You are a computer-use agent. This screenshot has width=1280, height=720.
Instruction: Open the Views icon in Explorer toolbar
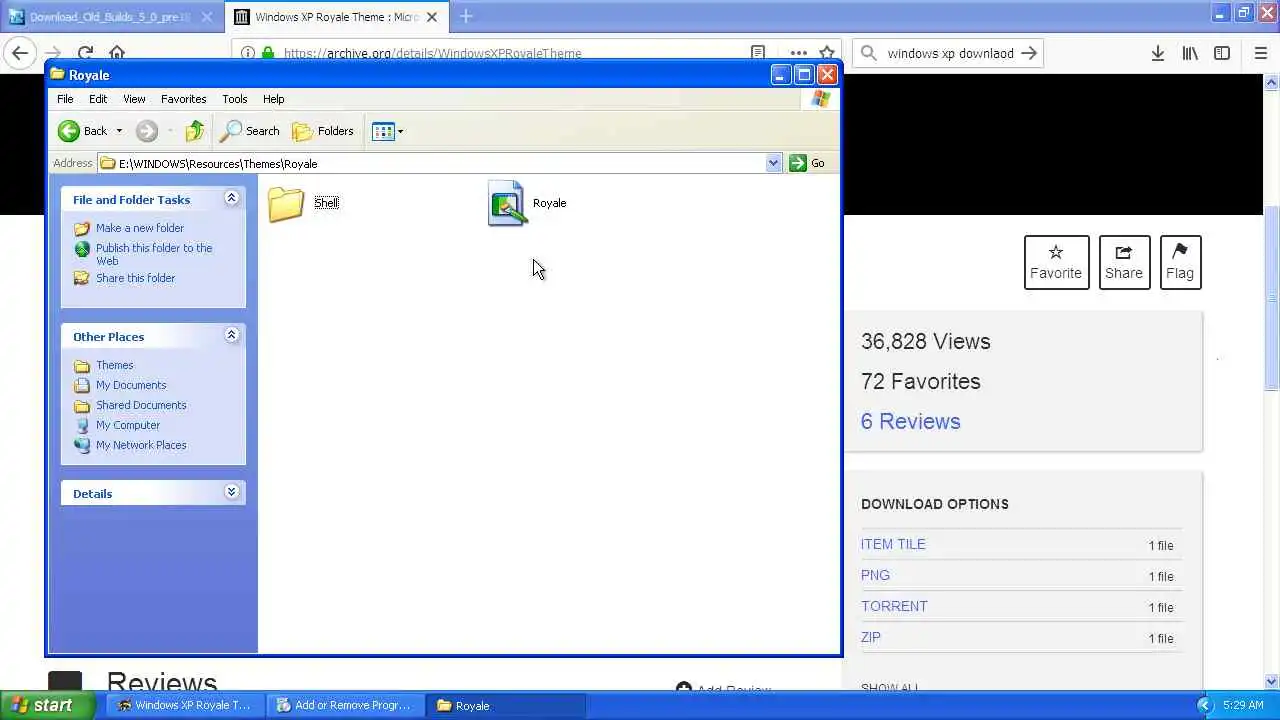click(383, 131)
